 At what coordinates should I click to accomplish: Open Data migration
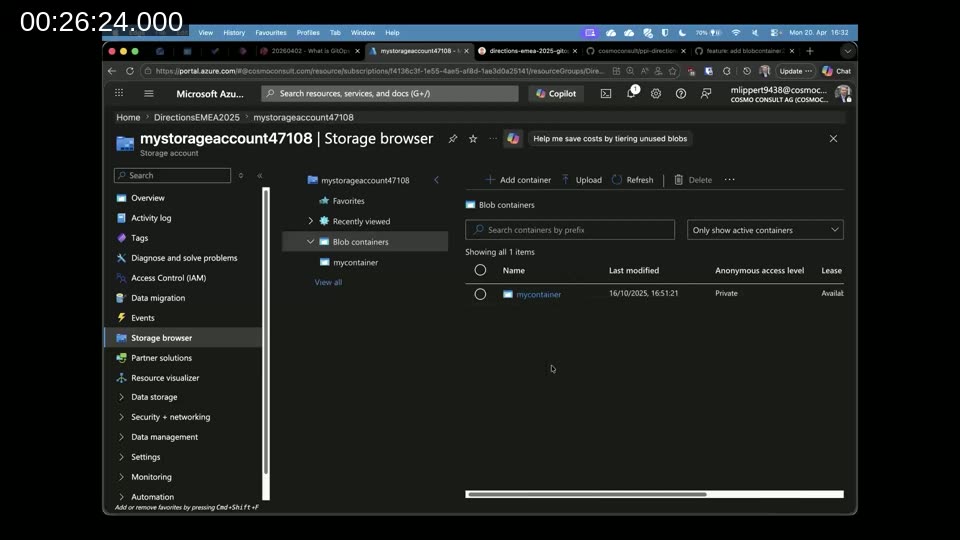(157, 298)
